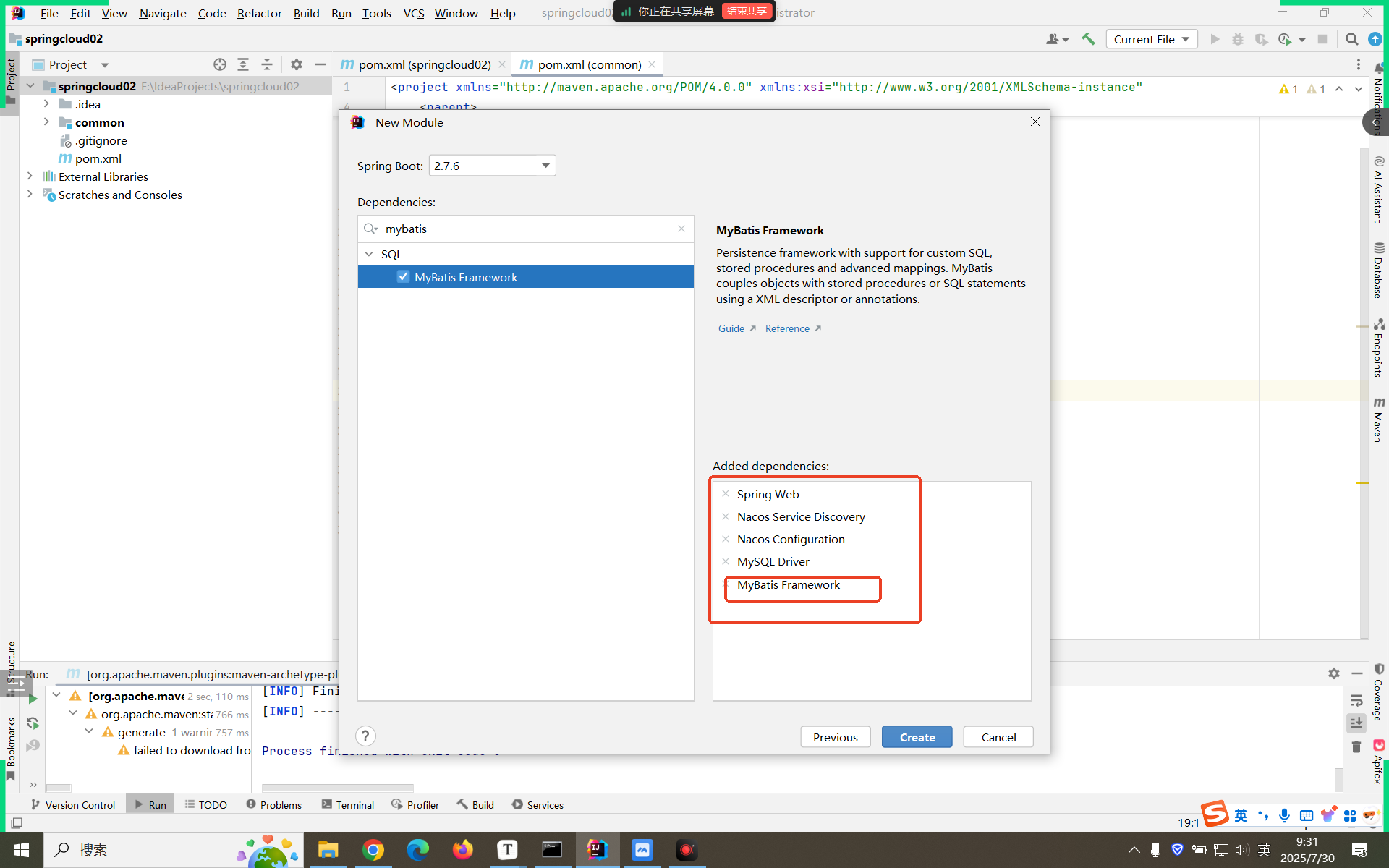
Task: Open Project panel settings gear
Action: click(x=297, y=64)
